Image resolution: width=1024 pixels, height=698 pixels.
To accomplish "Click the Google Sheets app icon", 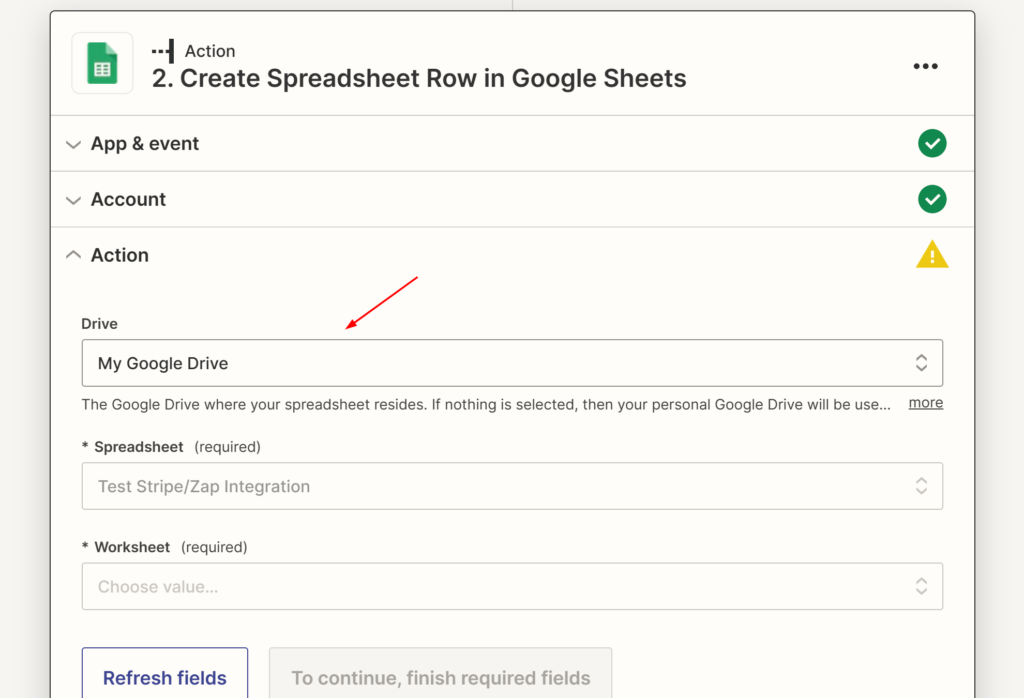I will pyautogui.click(x=102, y=63).
